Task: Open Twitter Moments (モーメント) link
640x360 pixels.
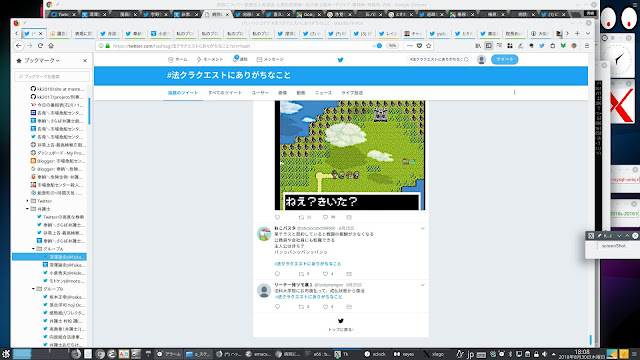Action: coord(210,60)
